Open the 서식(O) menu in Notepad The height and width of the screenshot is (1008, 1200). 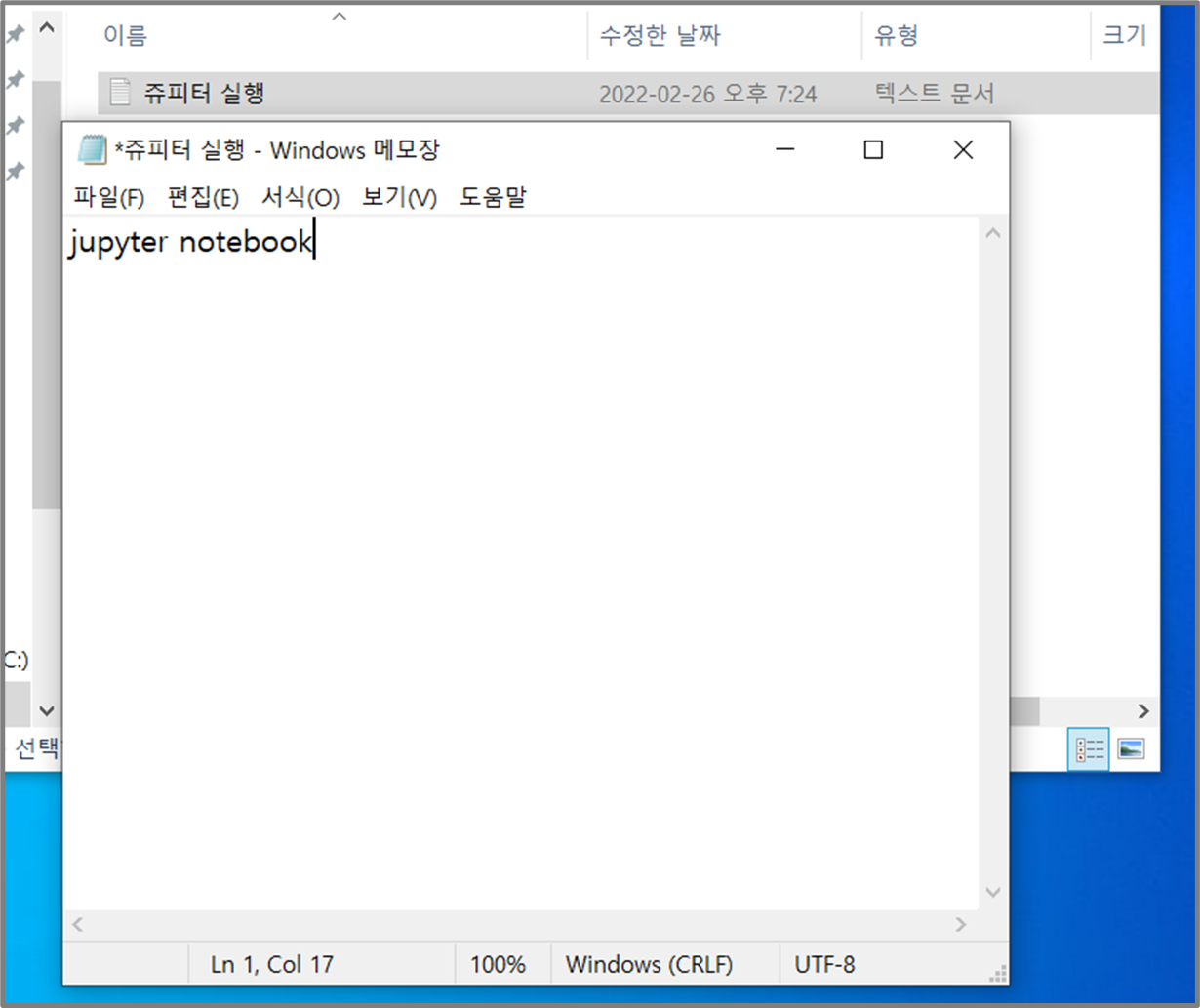click(x=300, y=198)
